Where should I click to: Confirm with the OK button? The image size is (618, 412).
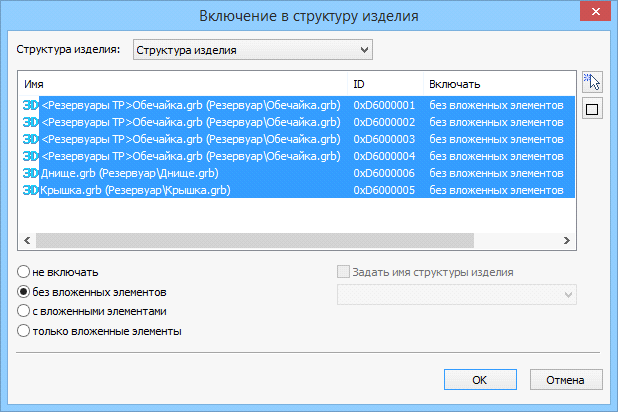click(479, 380)
